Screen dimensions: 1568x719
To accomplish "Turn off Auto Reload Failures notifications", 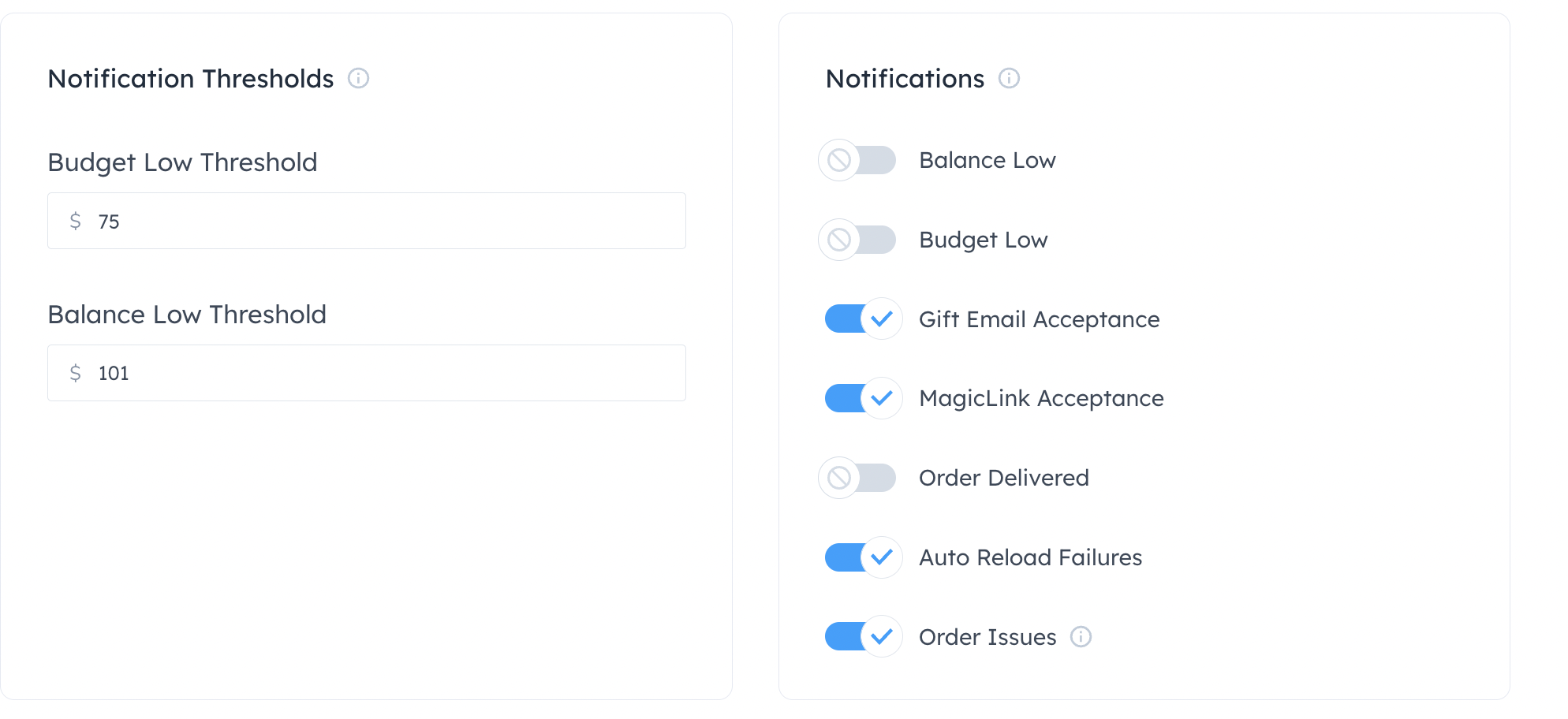I will tap(862, 557).
